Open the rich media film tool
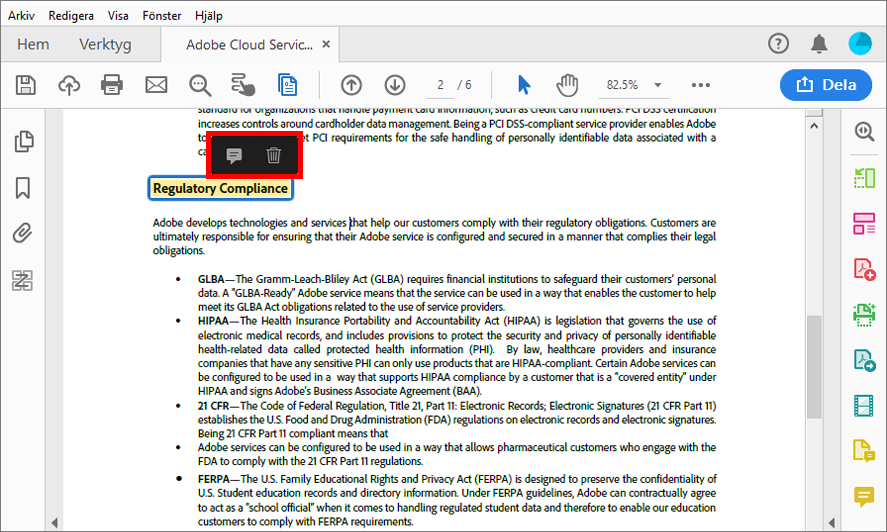 pyautogui.click(x=864, y=405)
